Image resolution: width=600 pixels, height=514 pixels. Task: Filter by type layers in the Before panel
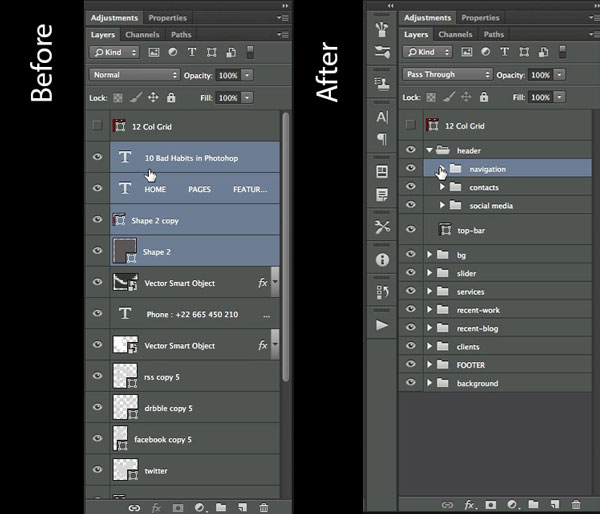tap(191, 52)
